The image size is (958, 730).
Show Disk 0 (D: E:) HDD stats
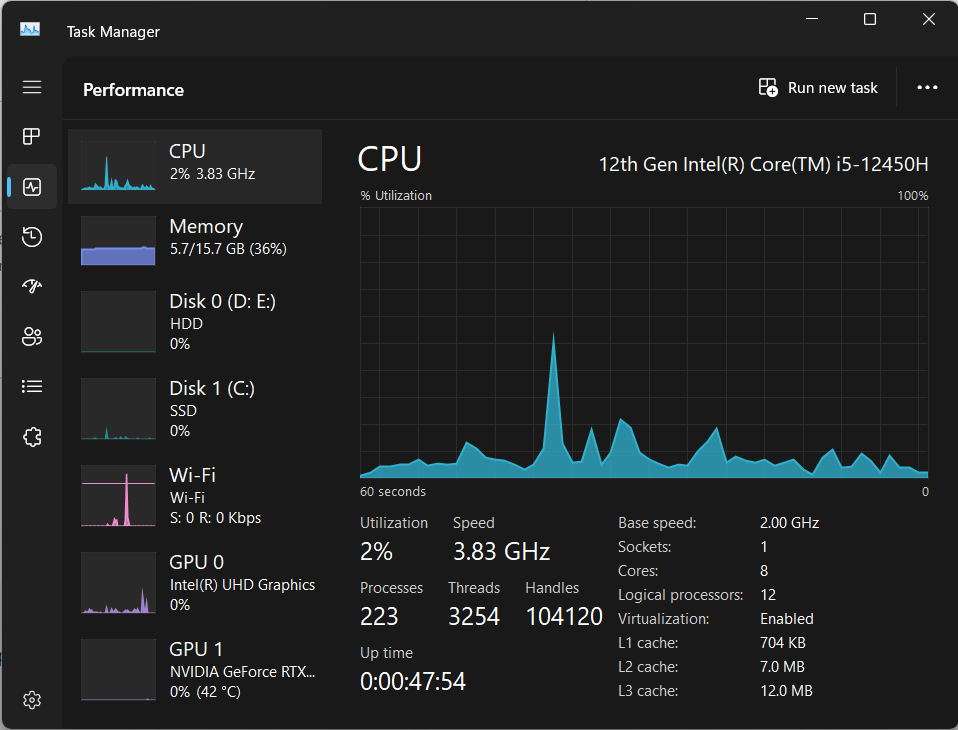[195, 322]
